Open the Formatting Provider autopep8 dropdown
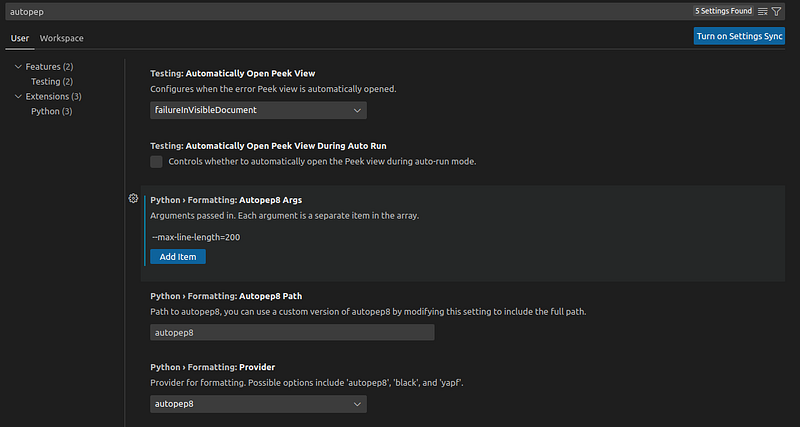 [x=258, y=404]
